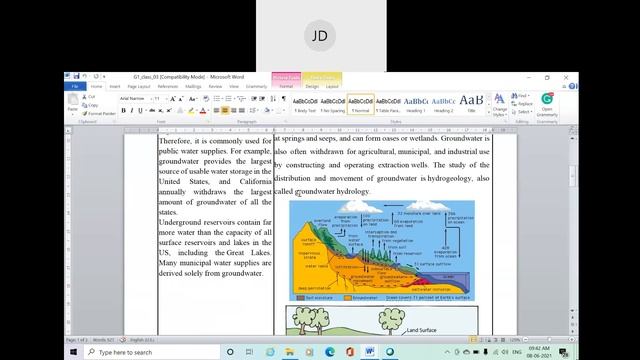Image resolution: width=640 pixels, height=360 pixels.
Task: Click the red font color button
Action: [x=202, y=111]
